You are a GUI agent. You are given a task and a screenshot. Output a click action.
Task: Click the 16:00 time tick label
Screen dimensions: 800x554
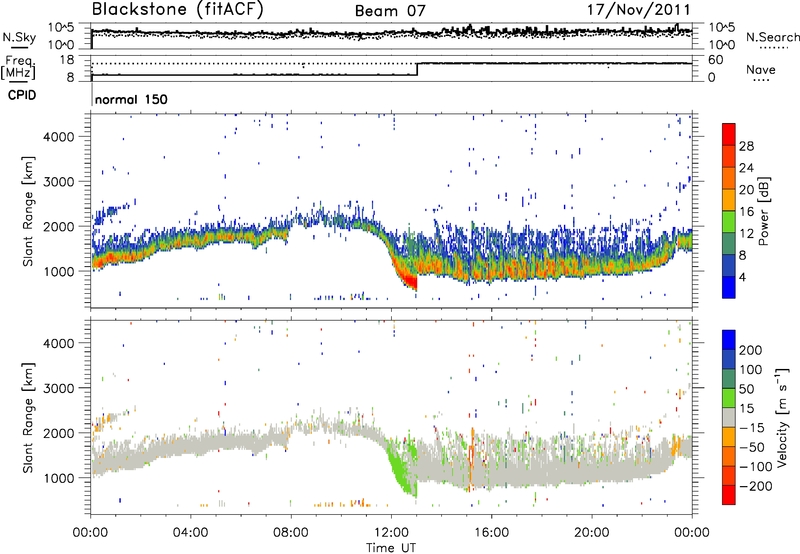pyautogui.click(x=491, y=533)
